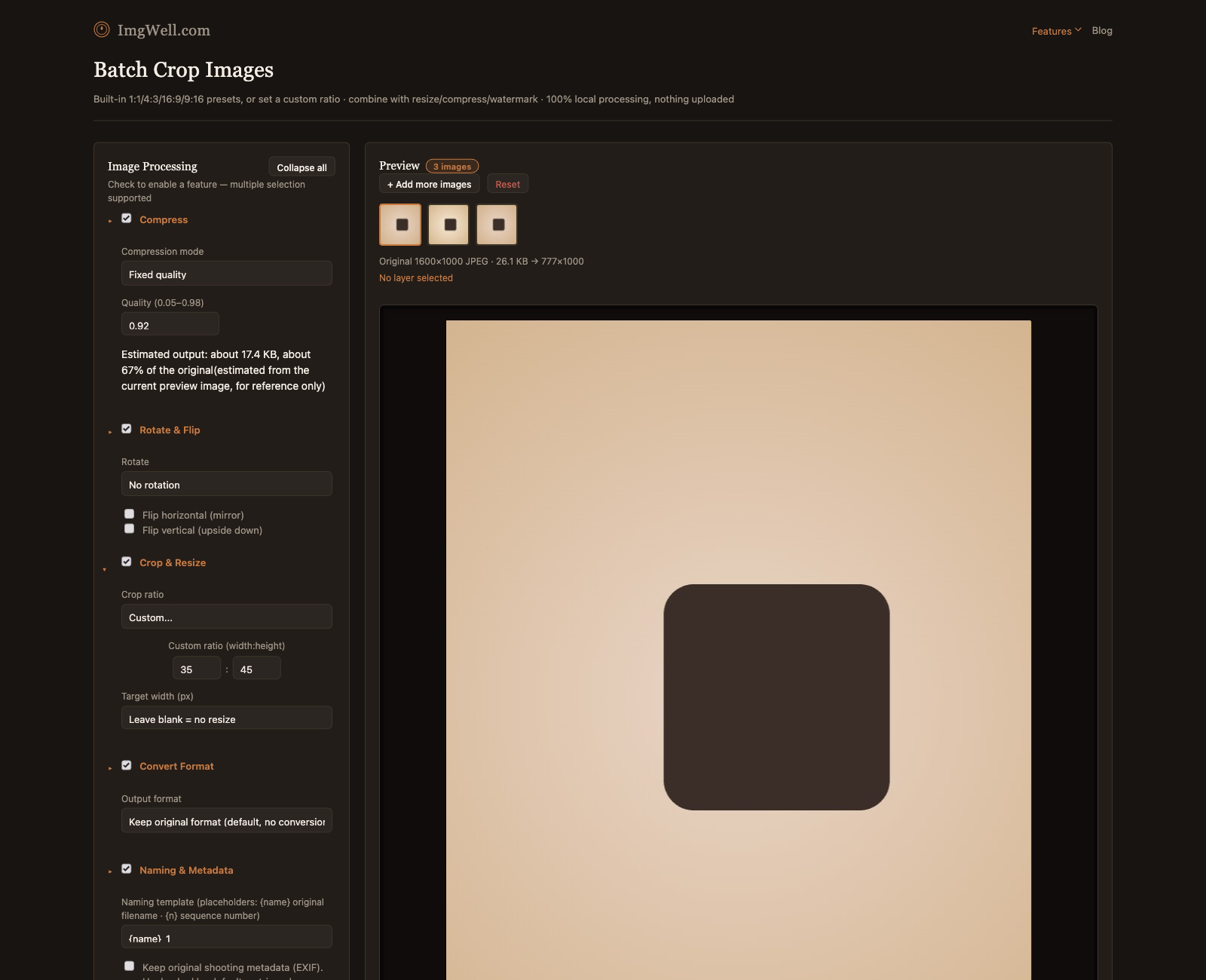This screenshot has height=980, width=1206.
Task: Click the Quality value field
Action: (170, 325)
